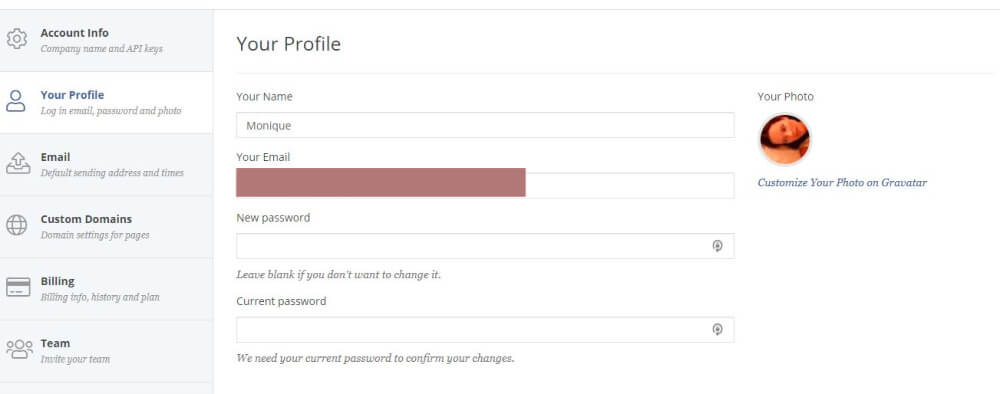Click inside the Your Email field
1000x394 pixels.
pyautogui.click(x=485, y=185)
